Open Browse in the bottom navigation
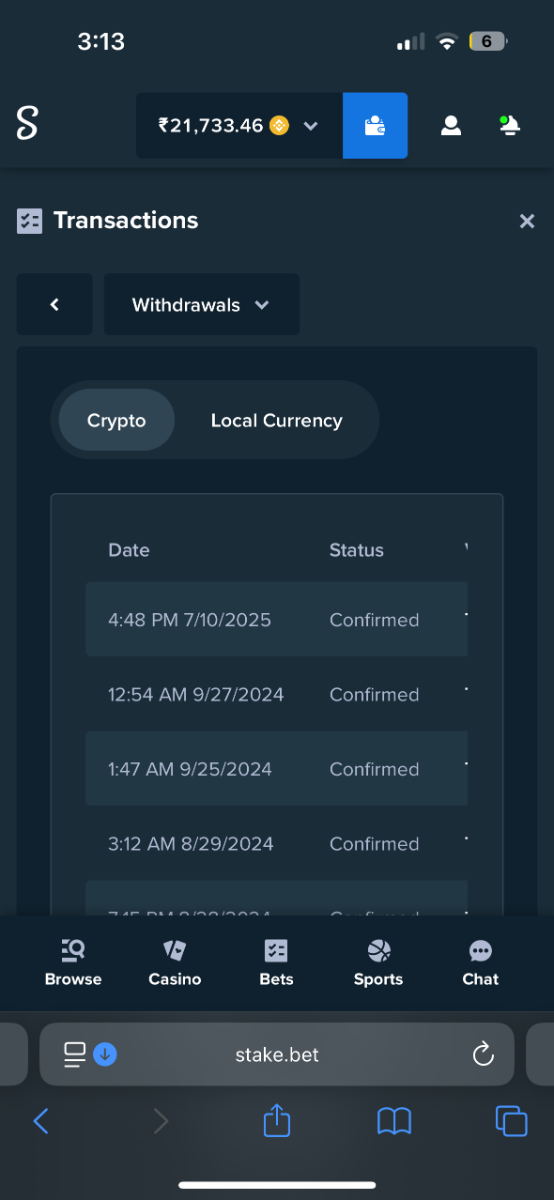 (73, 963)
